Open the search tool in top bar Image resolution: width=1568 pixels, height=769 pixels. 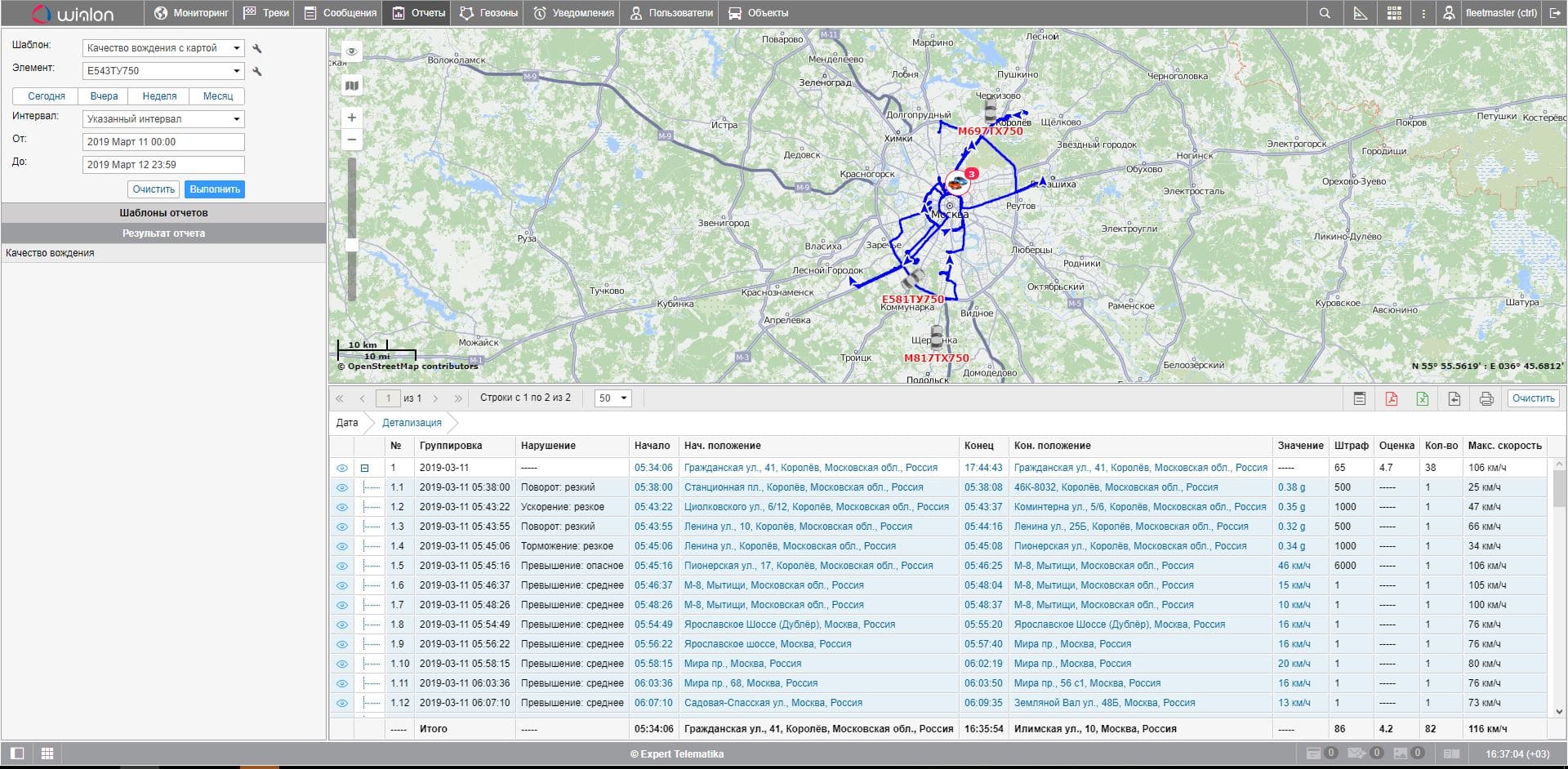click(x=1325, y=13)
